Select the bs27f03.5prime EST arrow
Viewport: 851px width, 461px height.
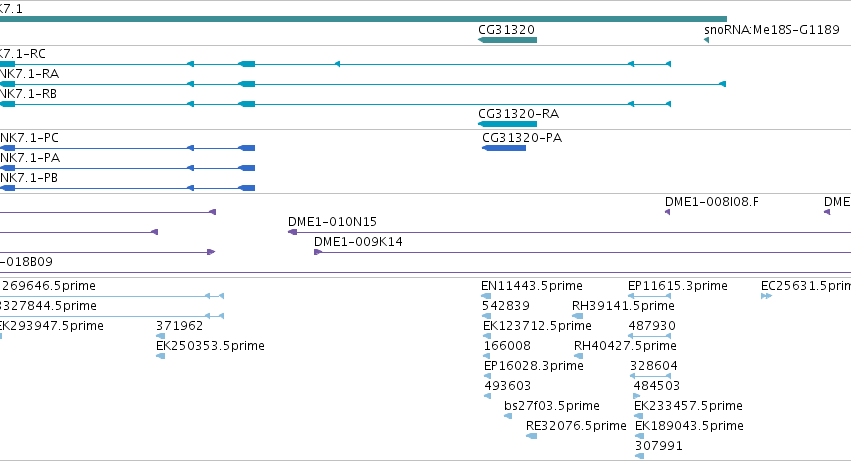[x=508, y=416]
